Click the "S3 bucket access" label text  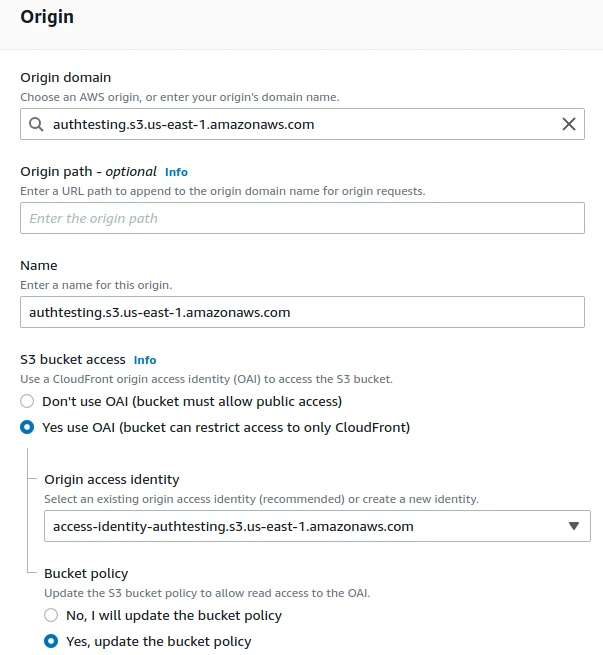[73, 359]
